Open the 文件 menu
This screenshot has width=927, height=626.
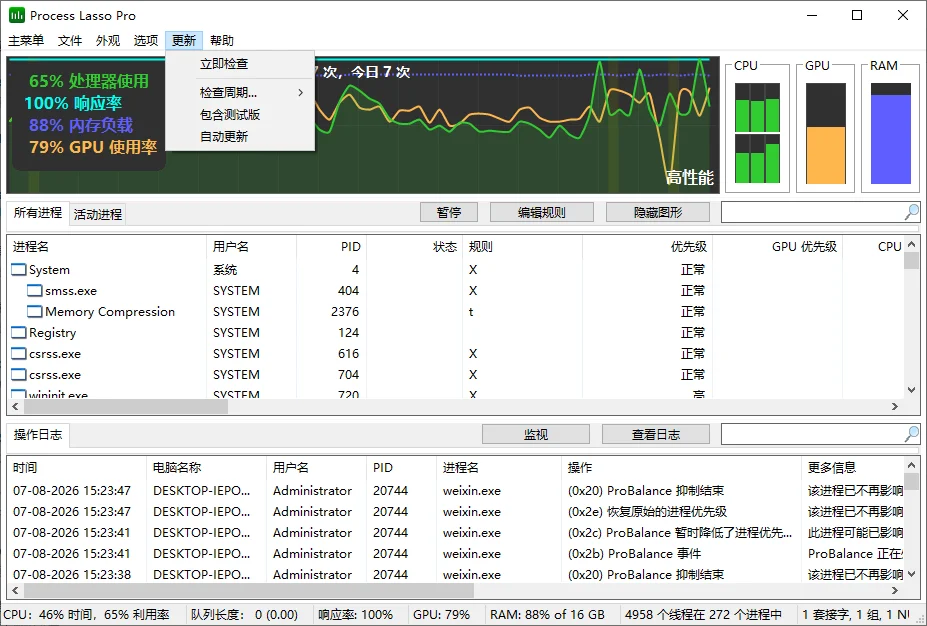[70, 40]
